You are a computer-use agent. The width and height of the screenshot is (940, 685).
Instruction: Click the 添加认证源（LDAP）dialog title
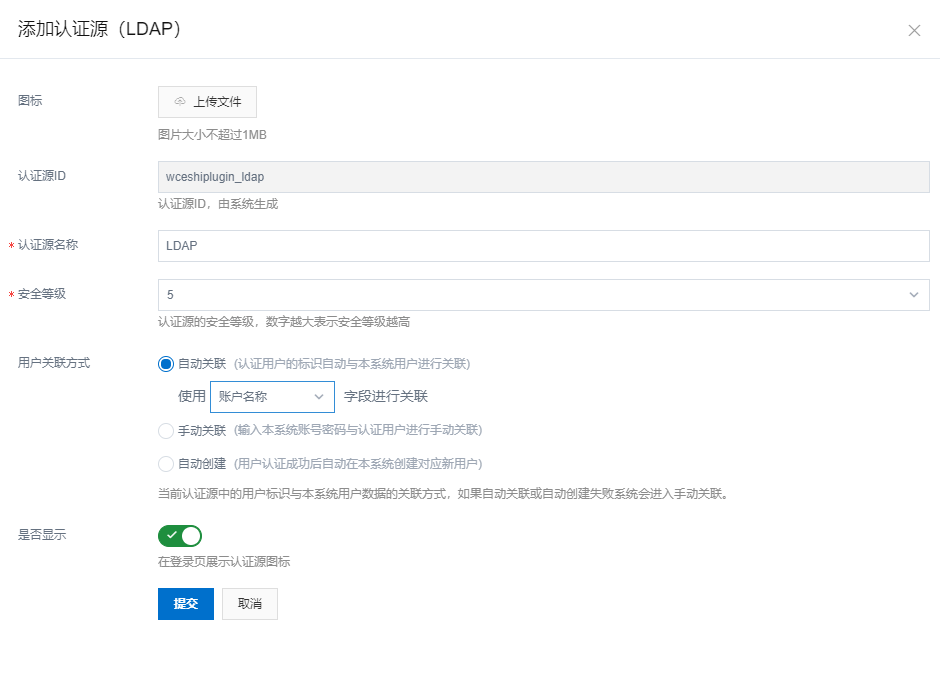point(100,29)
